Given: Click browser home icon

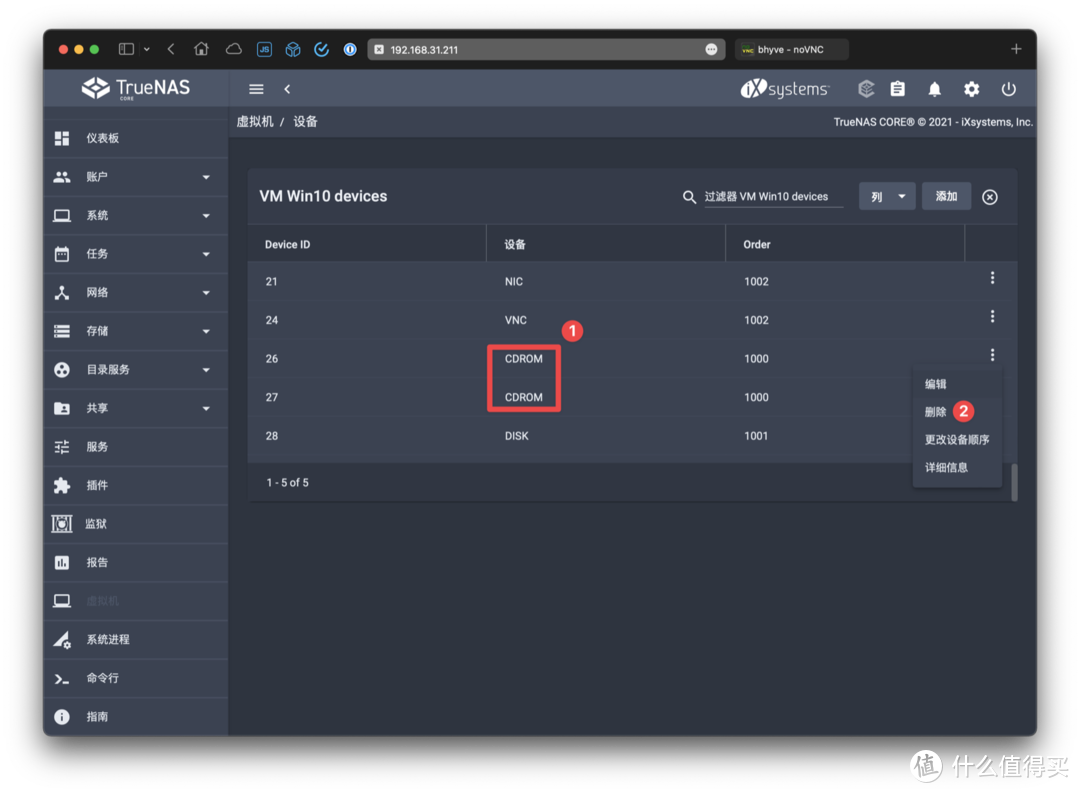Looking at the screenshot, I should pos(201,49).
